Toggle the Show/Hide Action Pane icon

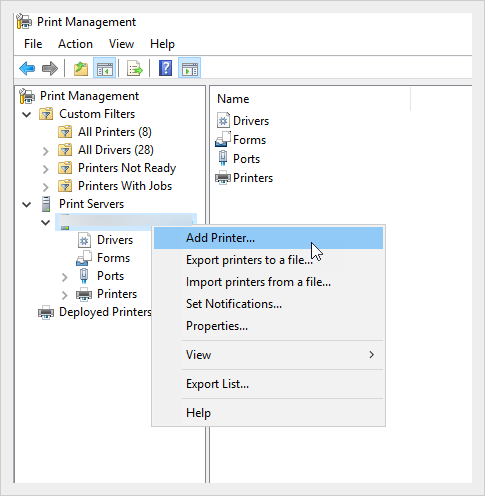(x=190, y=69)
